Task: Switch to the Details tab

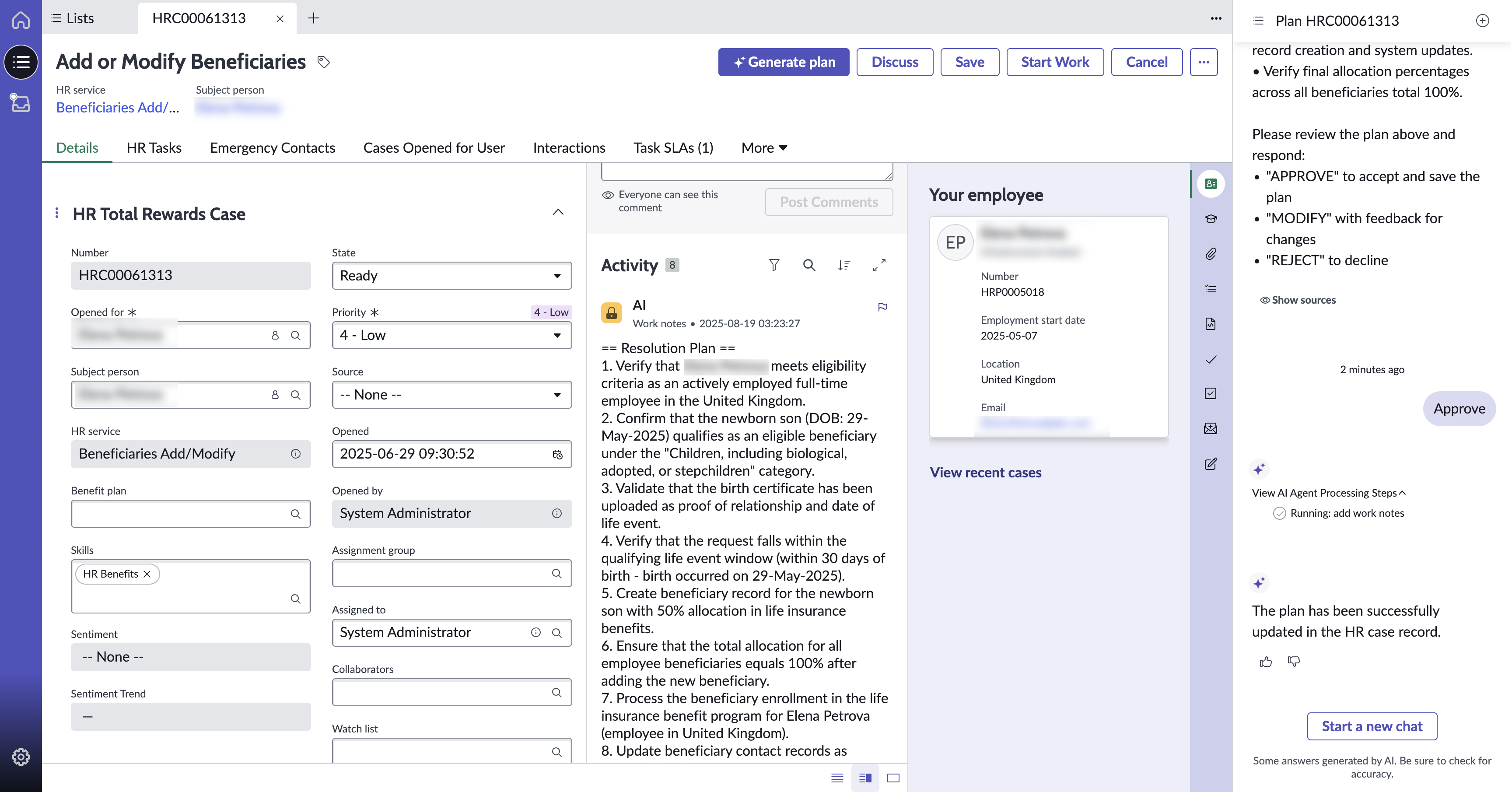Action: tap(77, 147)
